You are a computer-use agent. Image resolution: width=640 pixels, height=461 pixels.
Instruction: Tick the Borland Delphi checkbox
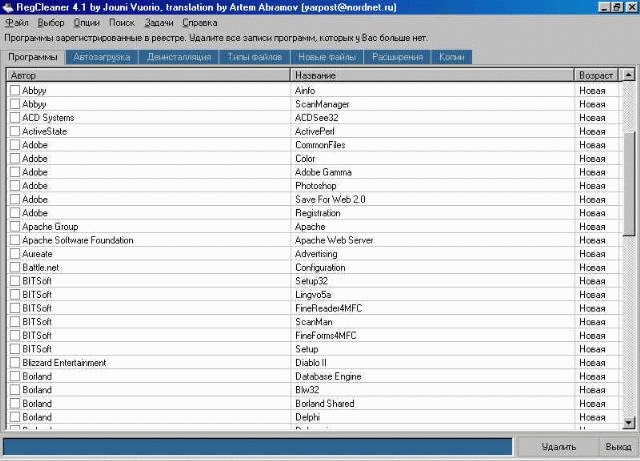(15, 417)
